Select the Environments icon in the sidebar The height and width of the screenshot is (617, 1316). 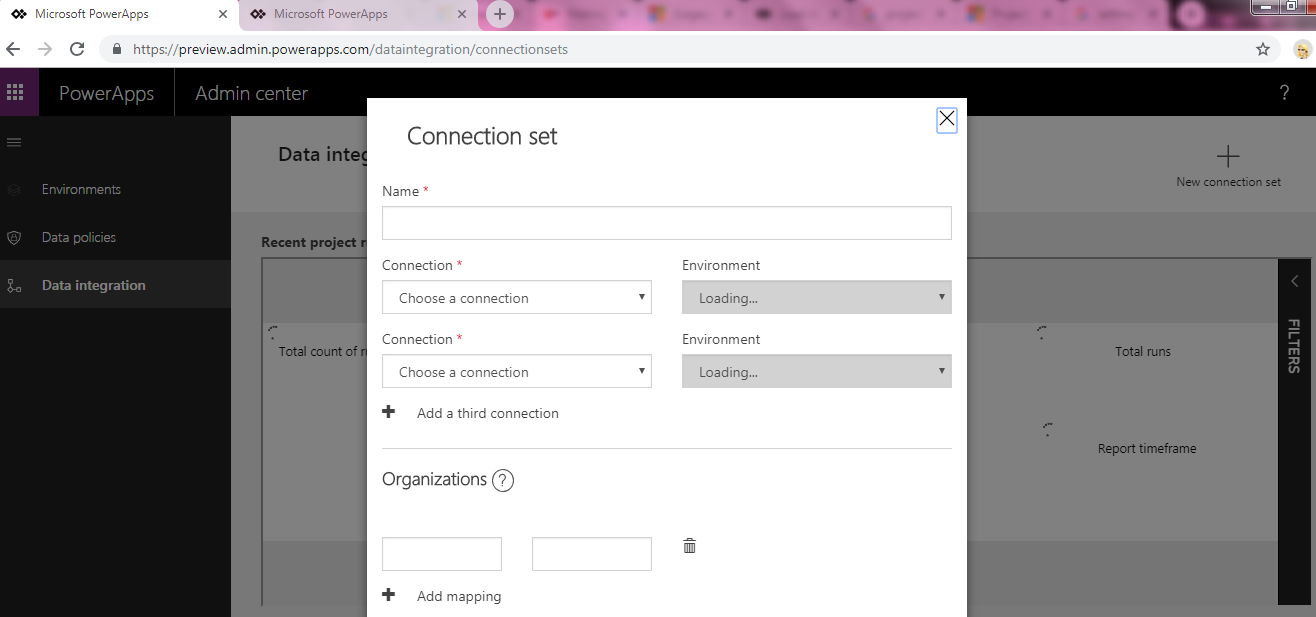click(x=14, y=189)
